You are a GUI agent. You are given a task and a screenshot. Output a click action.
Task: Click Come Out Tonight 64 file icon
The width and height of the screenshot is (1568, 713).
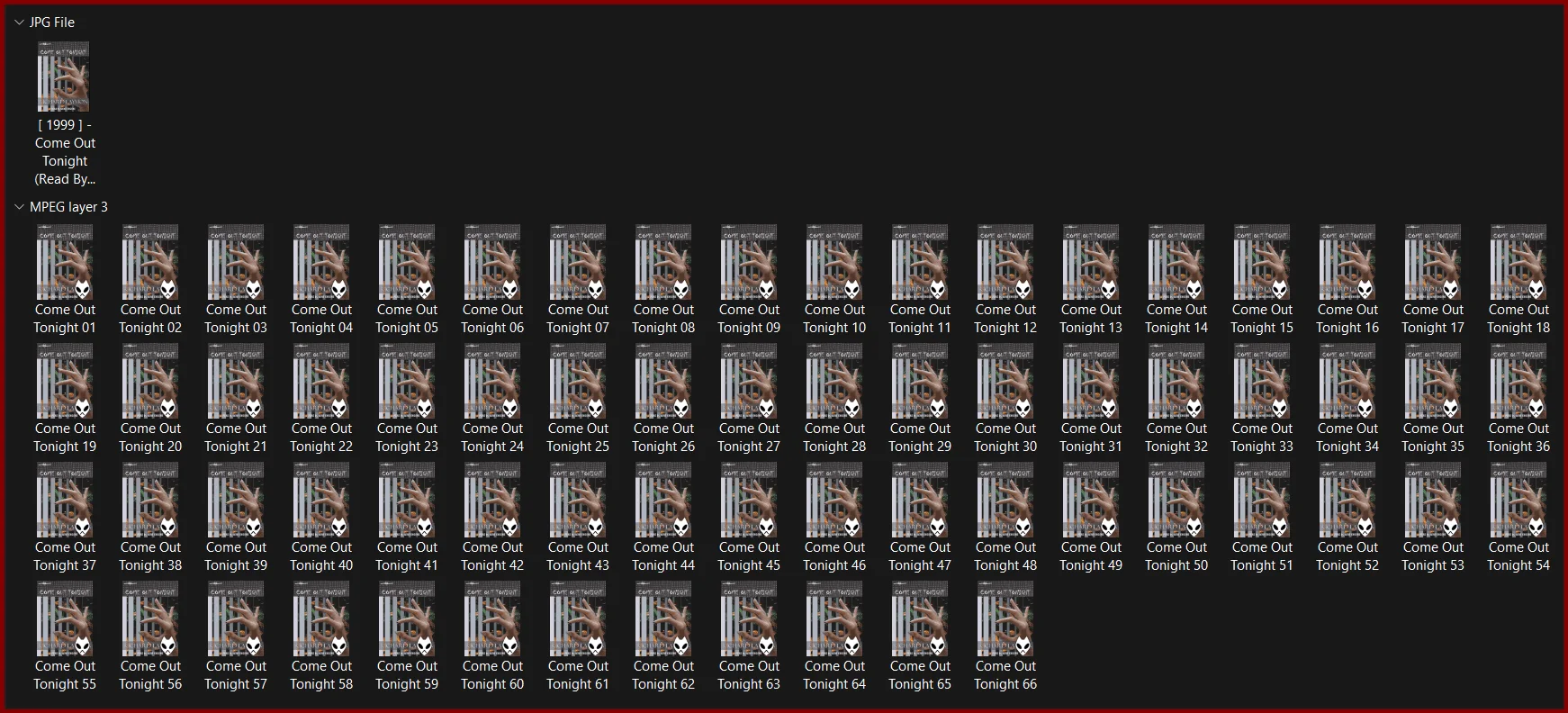(834, 618)
